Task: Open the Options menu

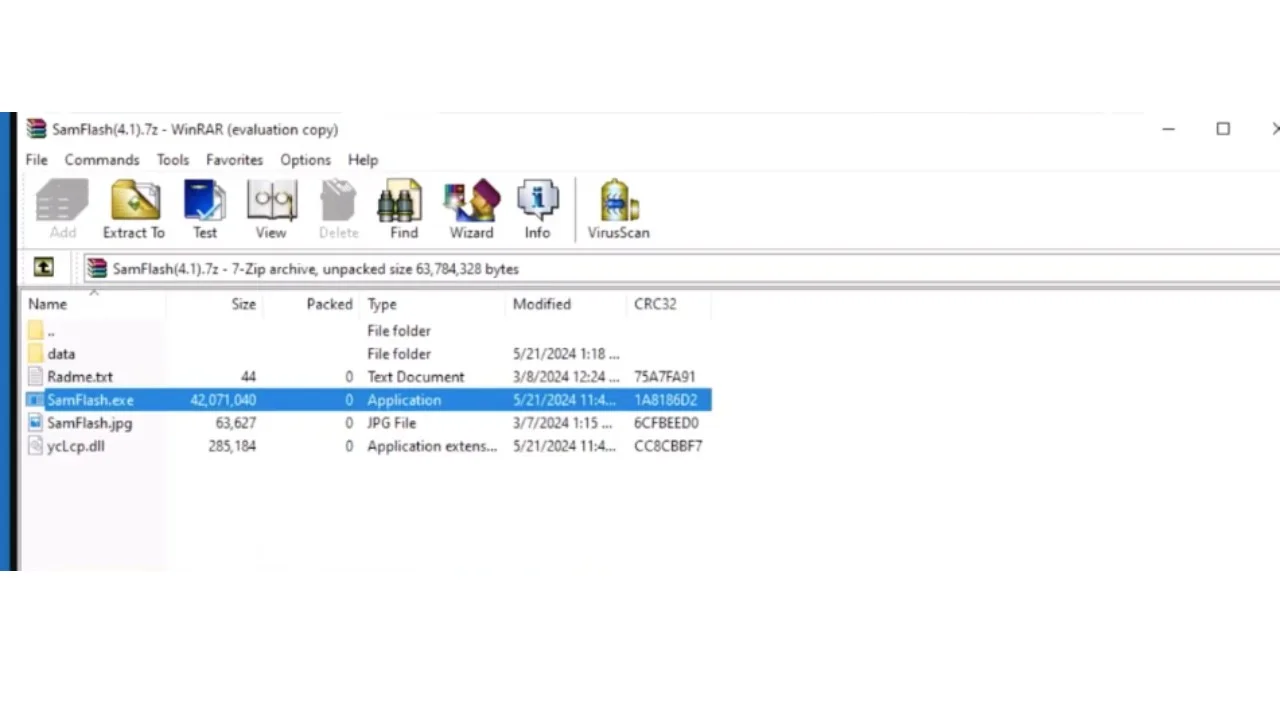Action: pyautogui.click(x=305, y=160)
